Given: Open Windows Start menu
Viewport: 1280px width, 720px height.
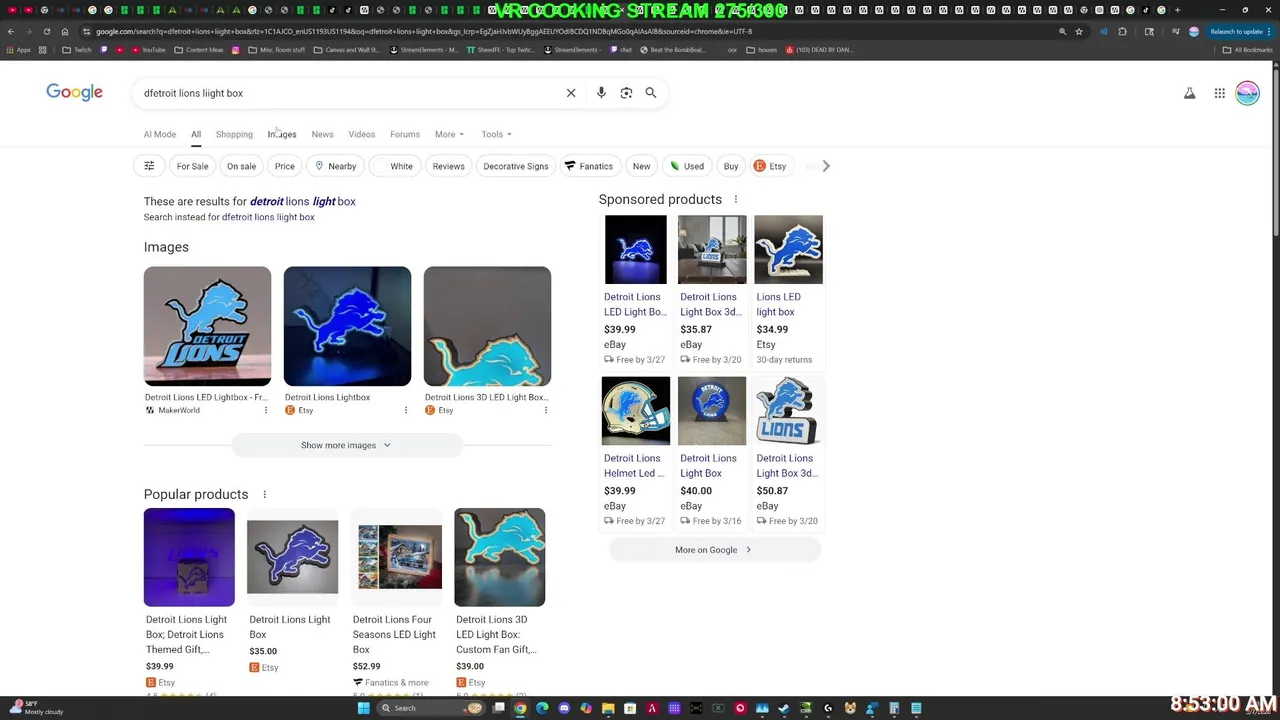Looking at the screenshot, I should [363, 708].
